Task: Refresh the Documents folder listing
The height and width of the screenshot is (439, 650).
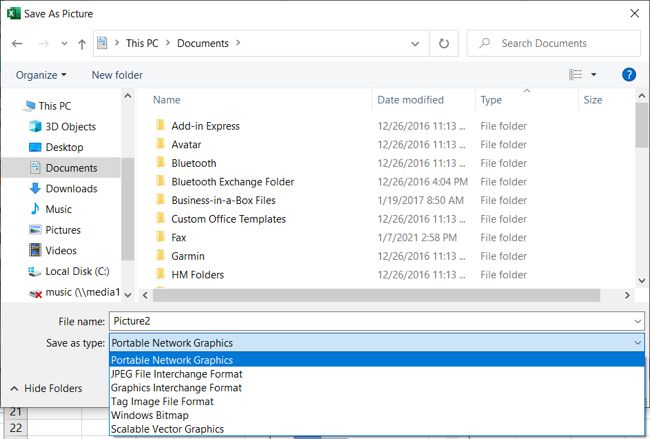Action: coord(444,44)
